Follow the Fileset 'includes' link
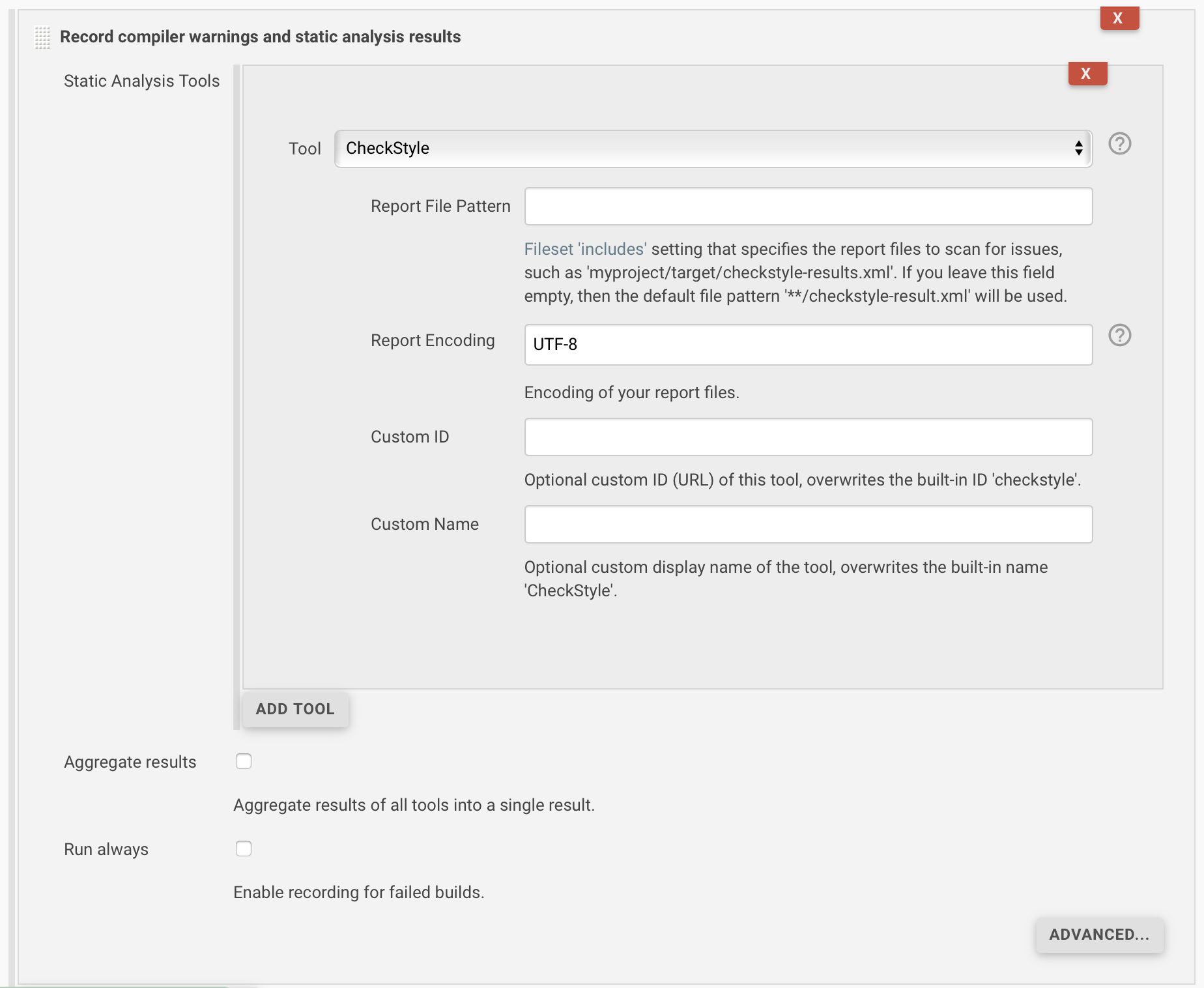 click(x=585, y=249)
